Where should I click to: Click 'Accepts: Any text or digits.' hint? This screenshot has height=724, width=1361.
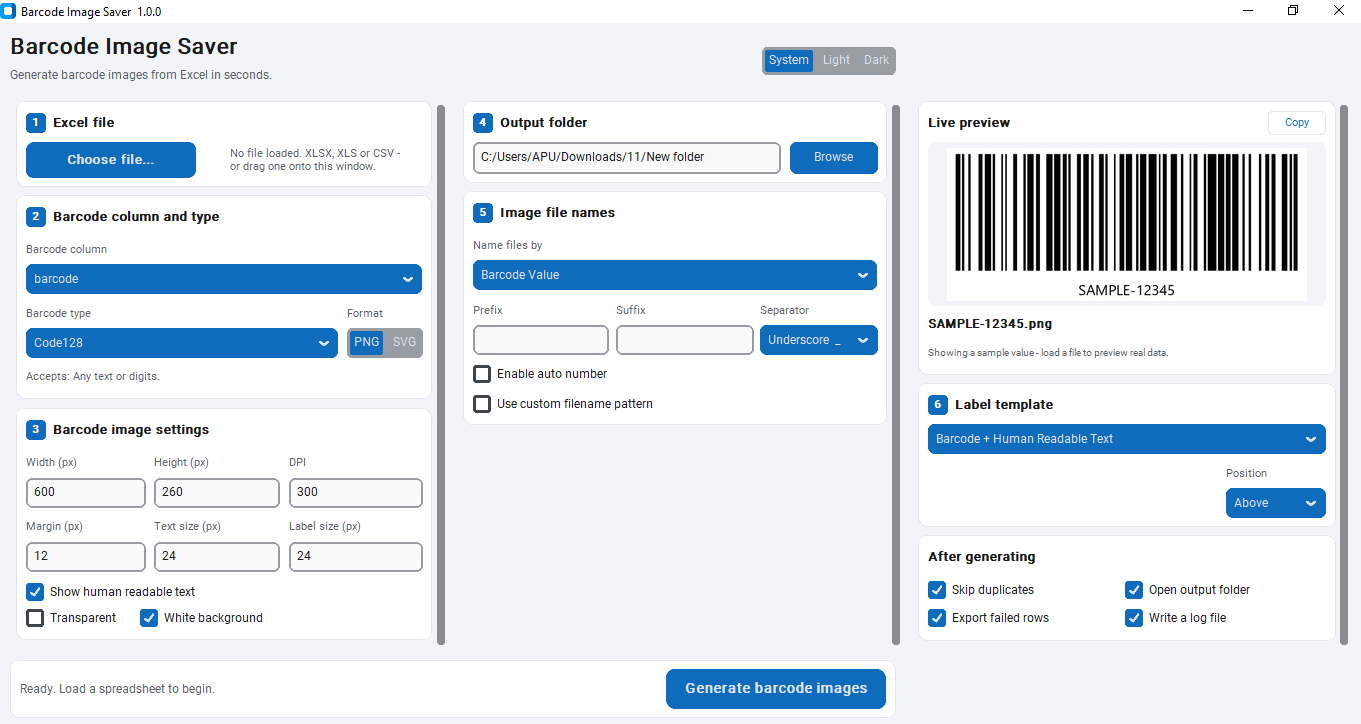pyautogui.click(x=93, y=377)
